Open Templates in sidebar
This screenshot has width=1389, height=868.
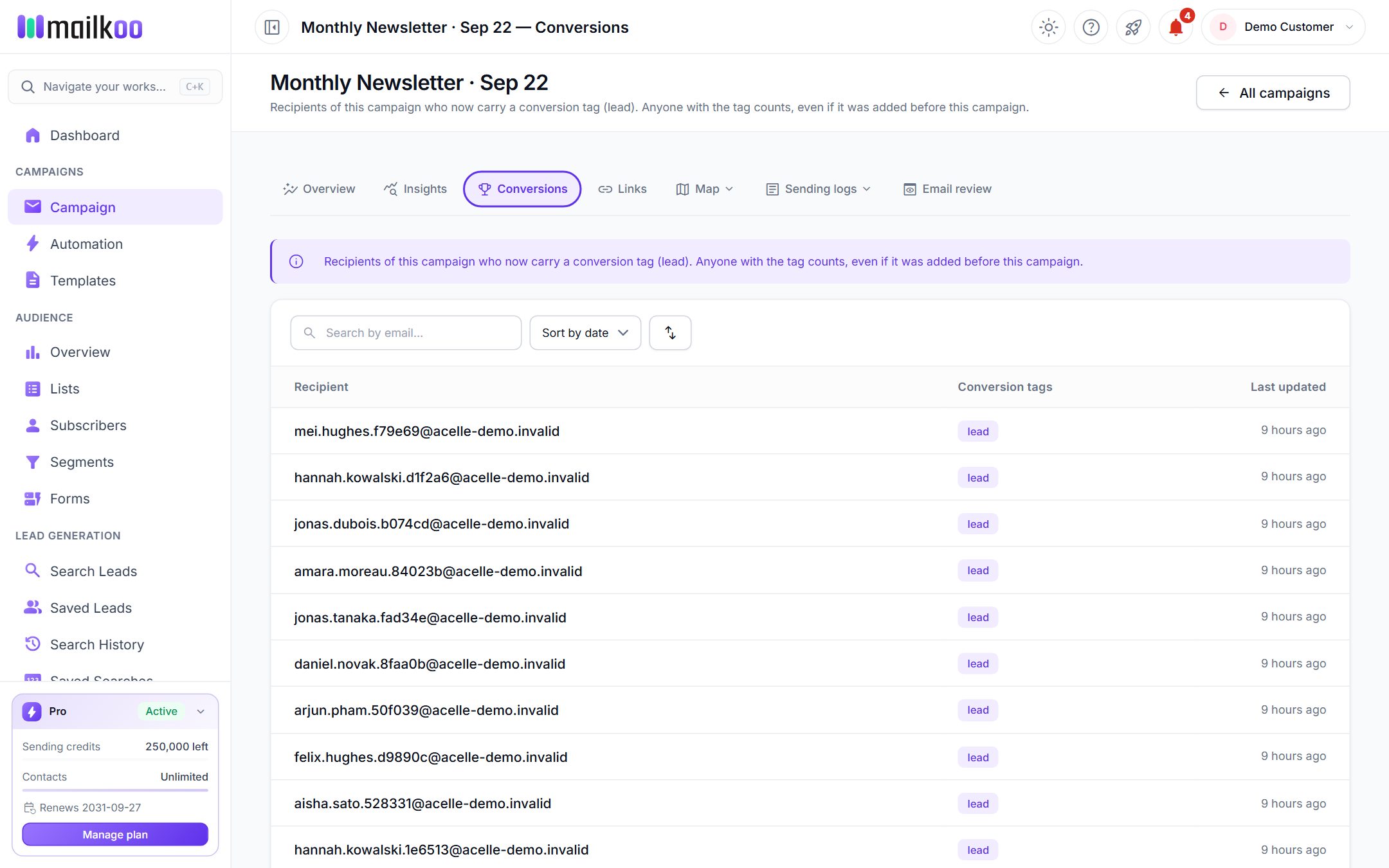(x=115, y=280)
